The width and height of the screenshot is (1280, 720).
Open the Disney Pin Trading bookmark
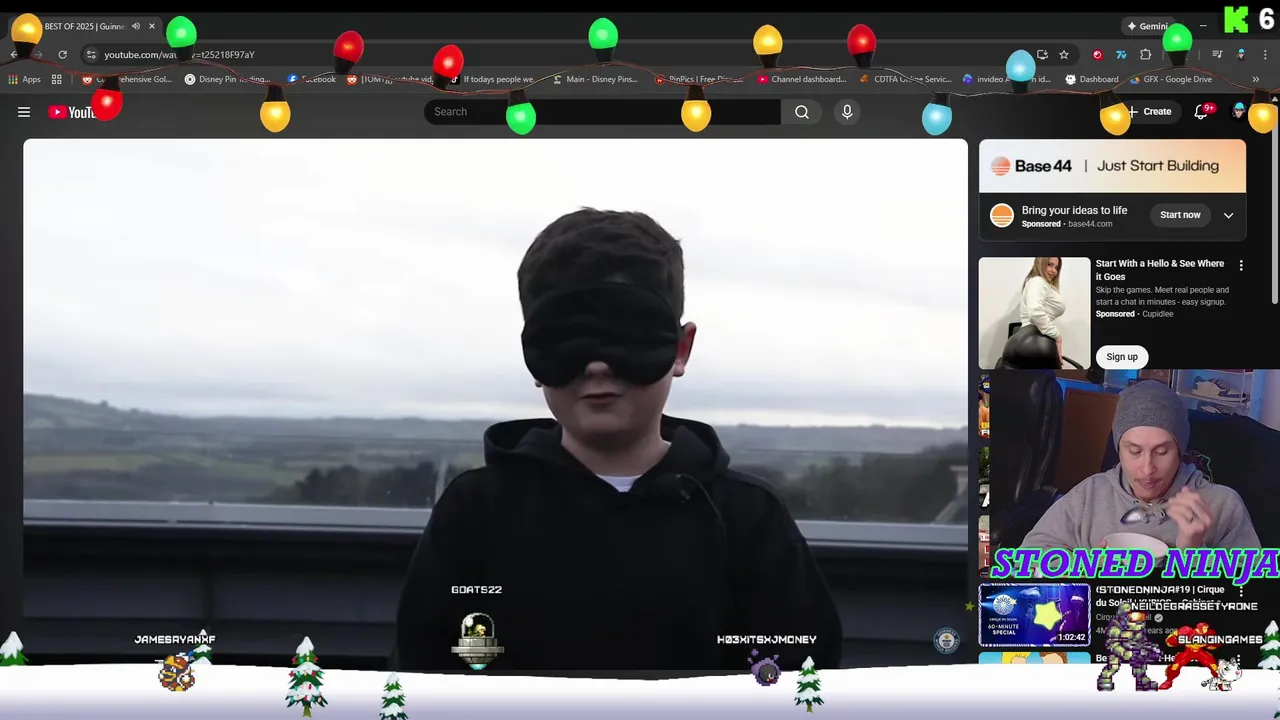pyautogui.click(x=228, y=79)
